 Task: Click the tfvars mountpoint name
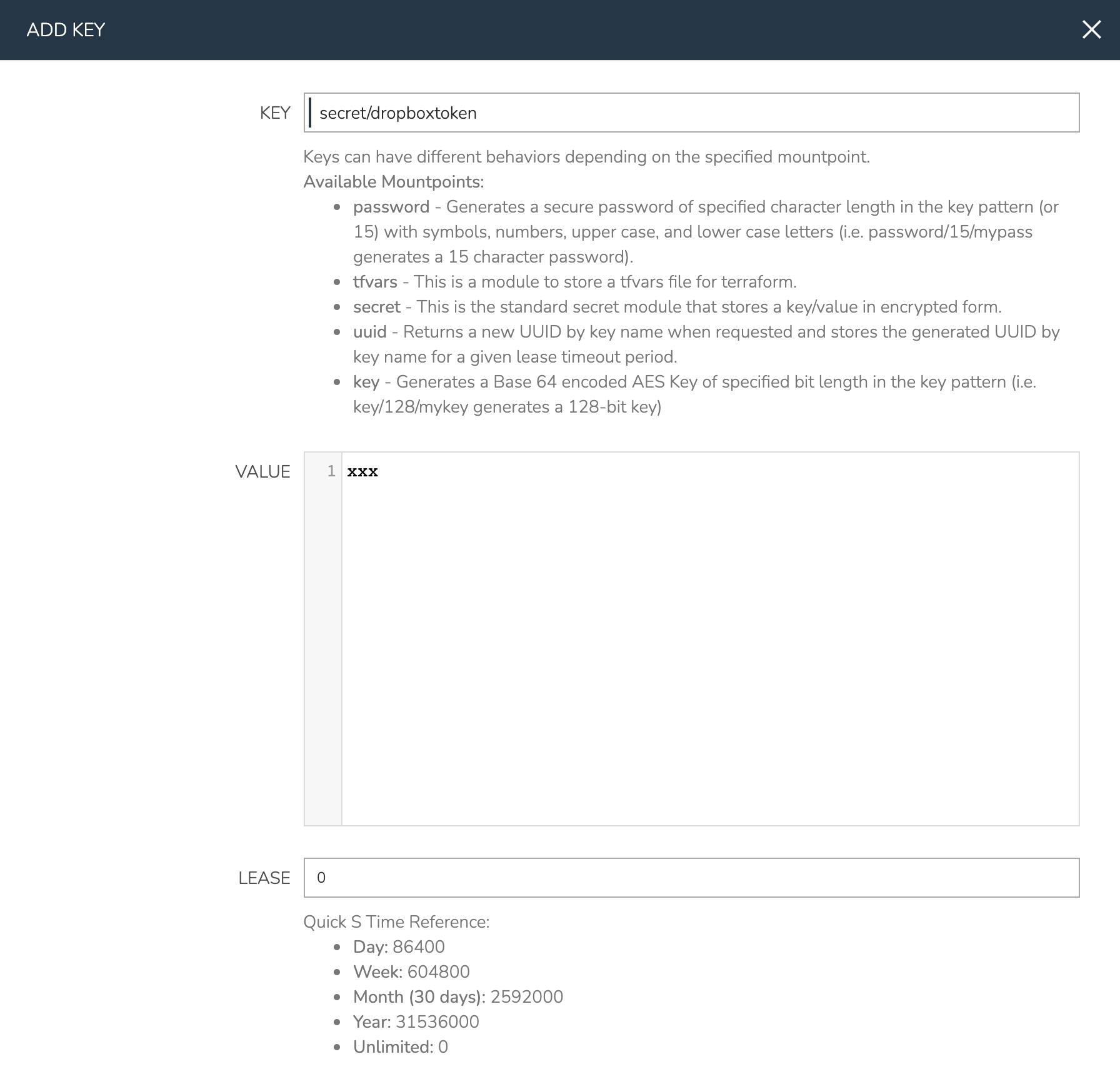click(375, 282)
